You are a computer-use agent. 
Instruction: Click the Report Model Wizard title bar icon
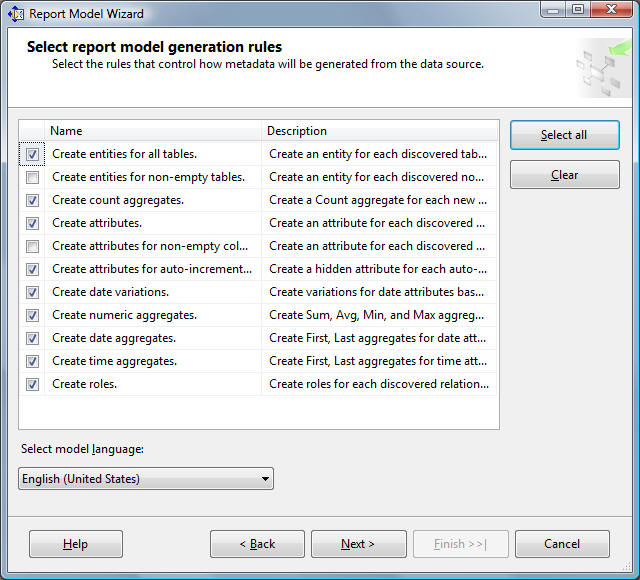click(x=15, y=13)
